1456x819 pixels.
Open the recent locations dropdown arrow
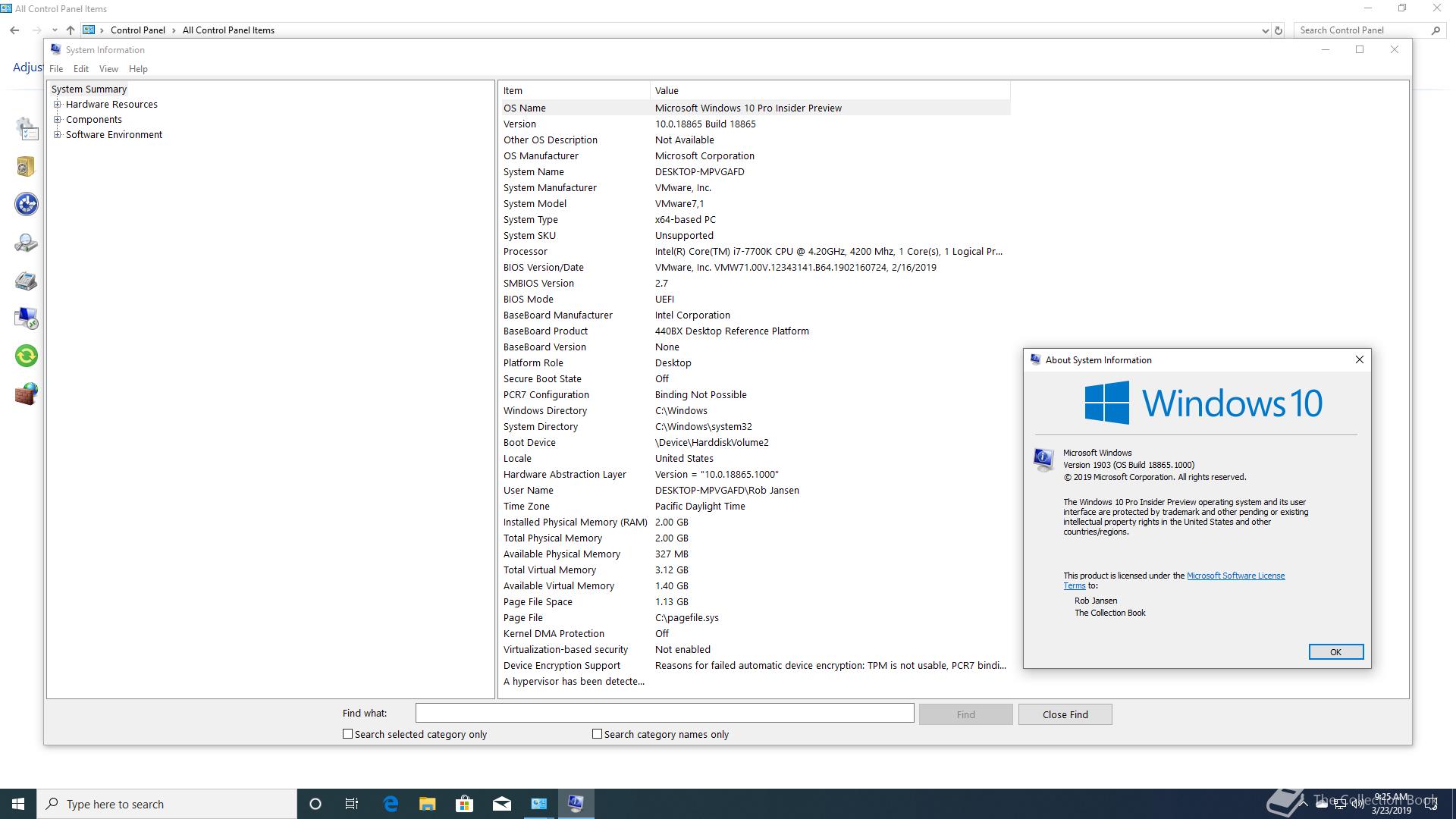[55, 30]
